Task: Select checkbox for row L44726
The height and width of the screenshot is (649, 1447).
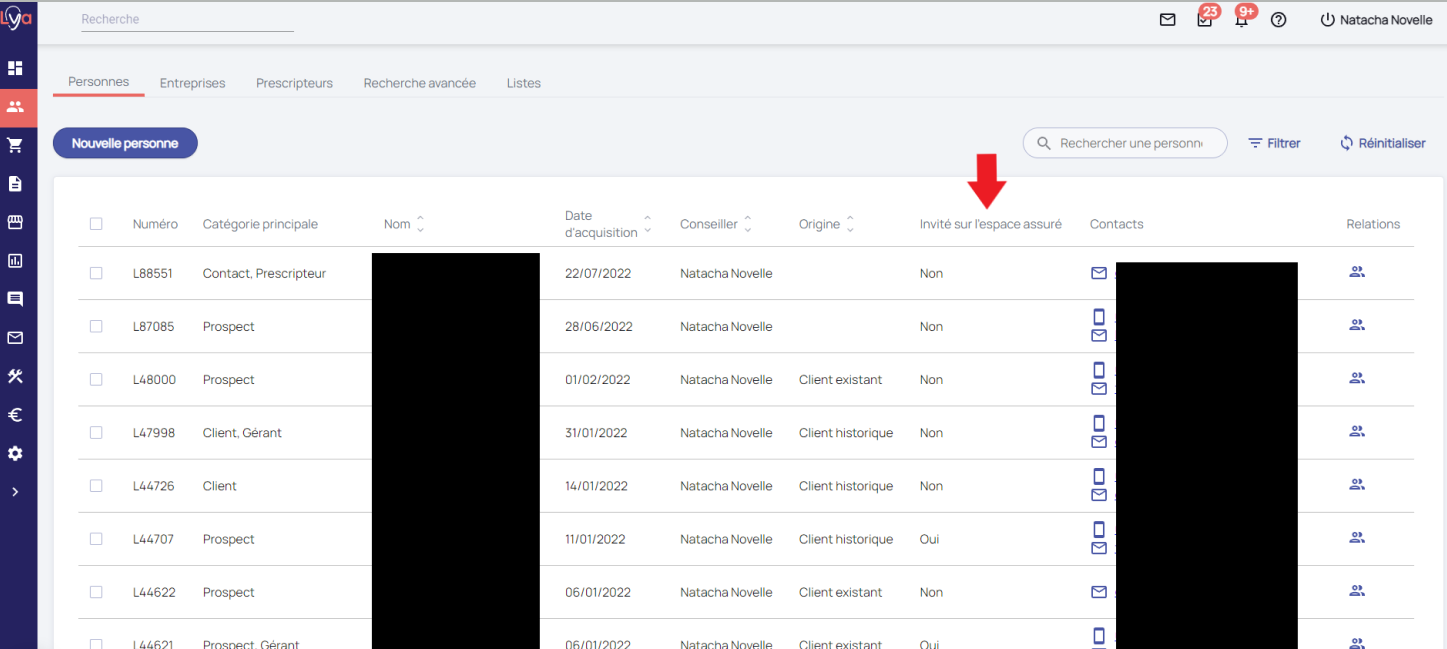Action: [x=96, y=486]
